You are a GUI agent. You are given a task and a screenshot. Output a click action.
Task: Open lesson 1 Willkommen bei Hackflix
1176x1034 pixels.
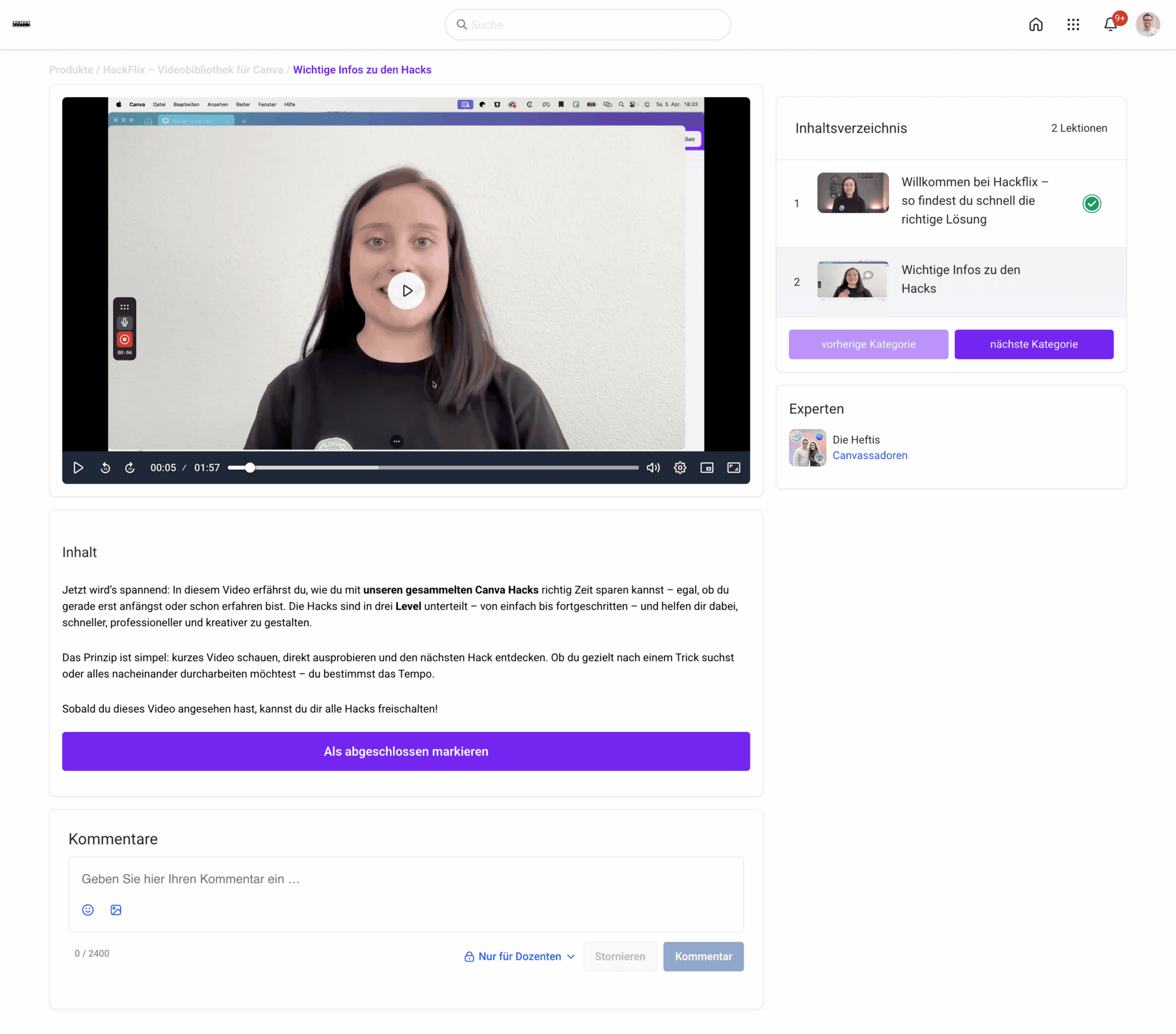pos(950,203)
